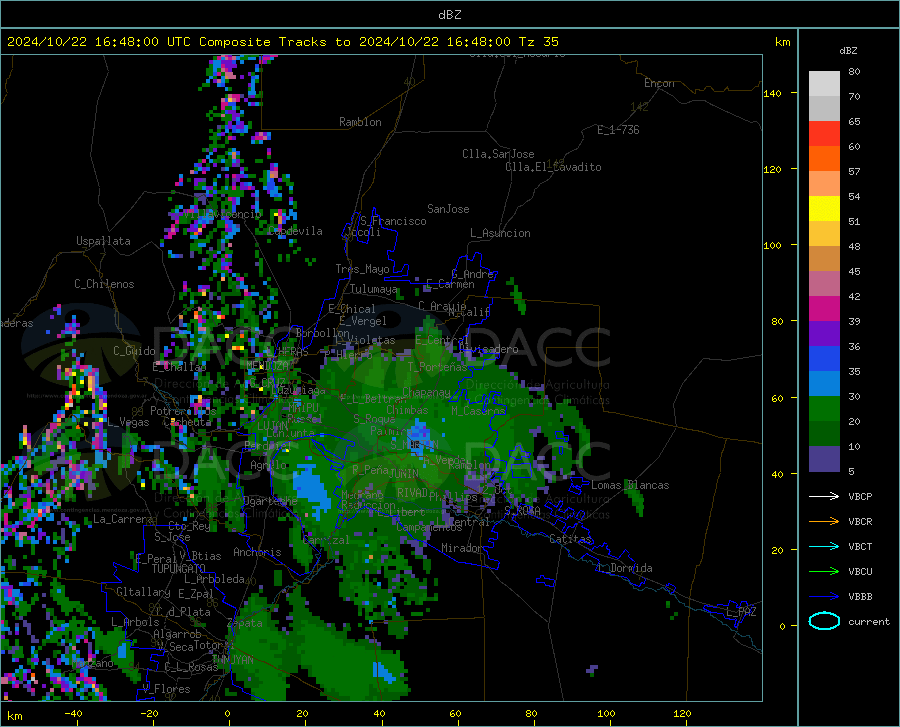Click the Clla.El_Cavadito place label
The height and width of the screenshot is (727, 900).
553,167
